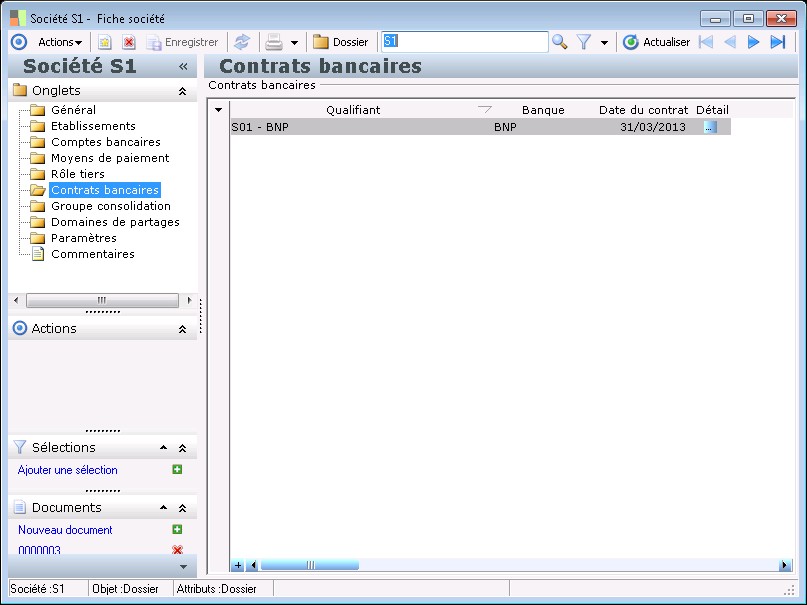This screenshot has width=807, height=605.
Task: Select Moyens de paiement in tree
Action: (110, 158)
